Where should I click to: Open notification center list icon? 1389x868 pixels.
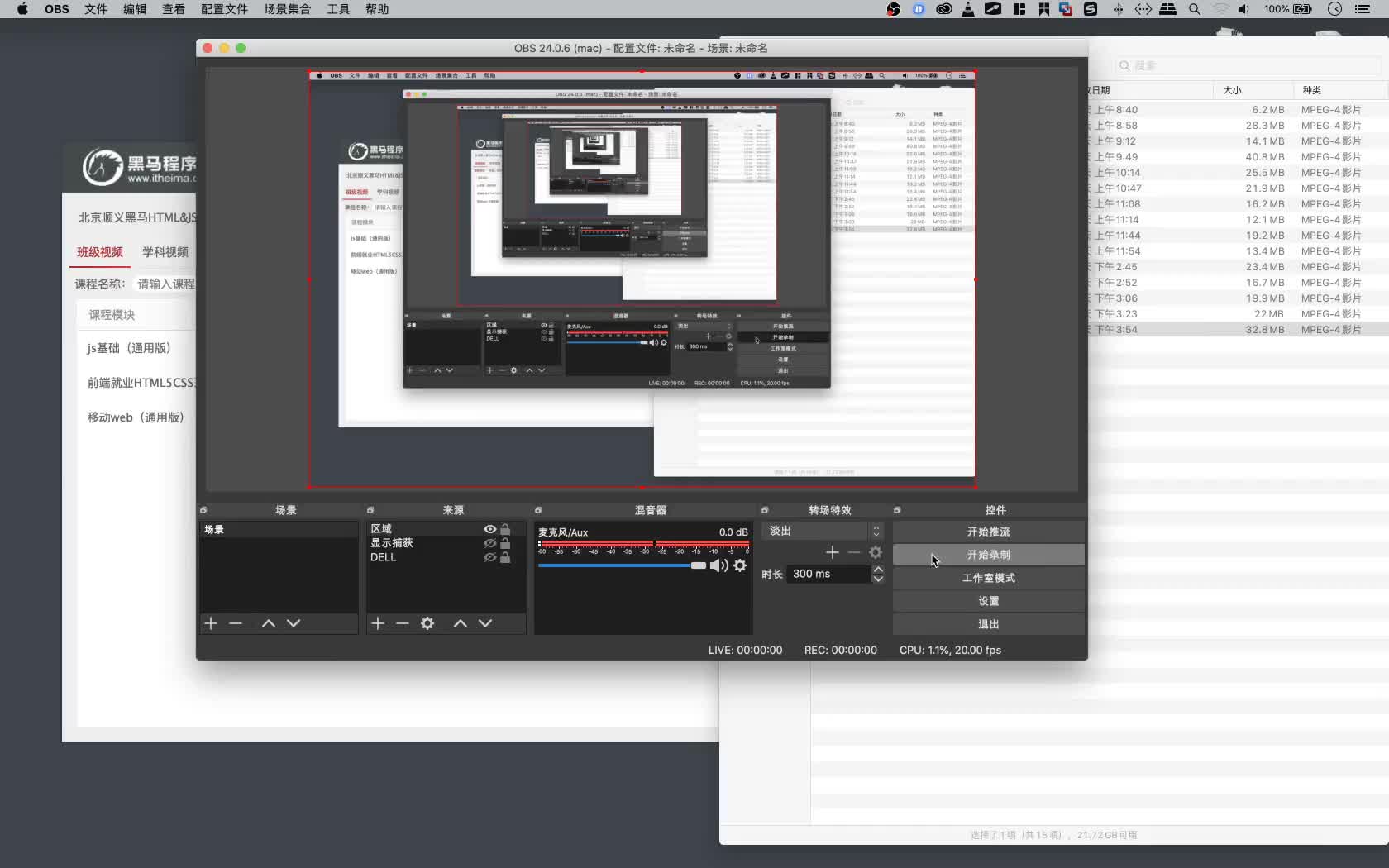pos(1363,9)
